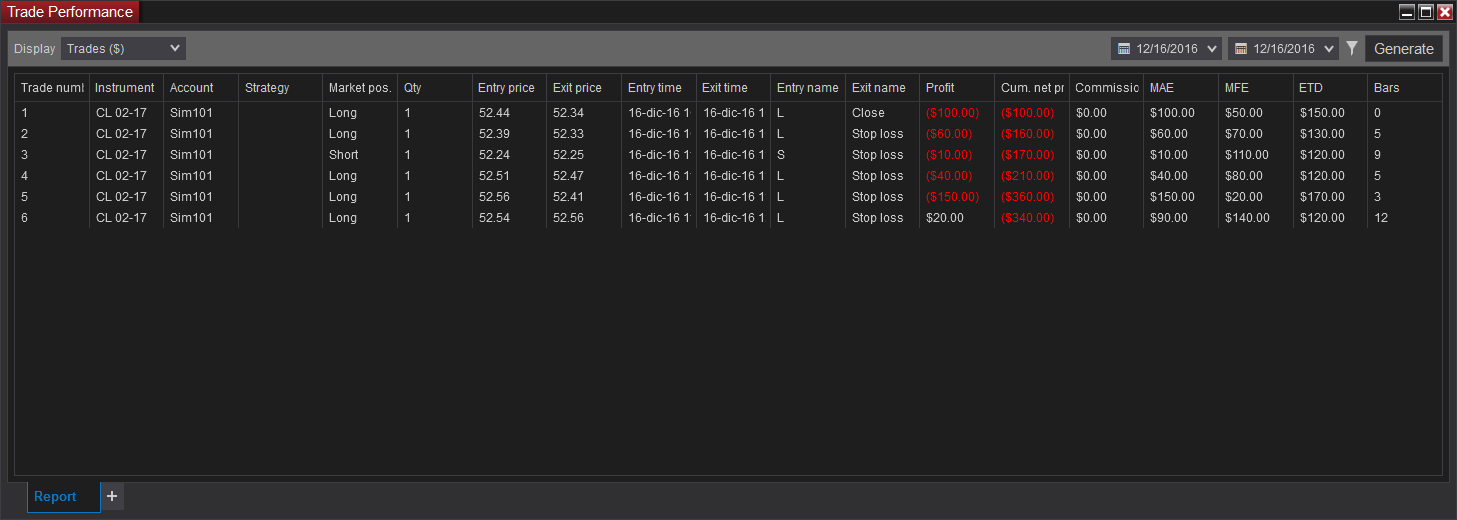The height and width of the screenshot is (520, 1457).
Task: Click profit $20.00 cell
Action: 957,218
